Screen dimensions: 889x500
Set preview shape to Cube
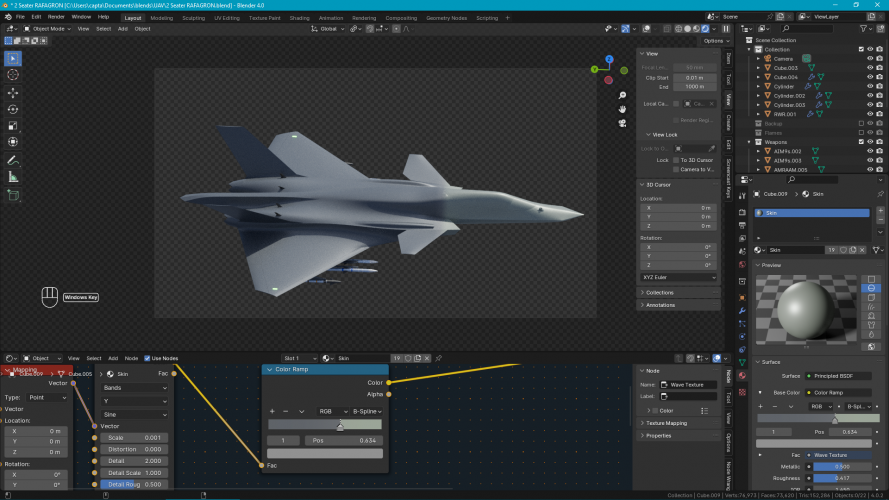coord(871,298)
